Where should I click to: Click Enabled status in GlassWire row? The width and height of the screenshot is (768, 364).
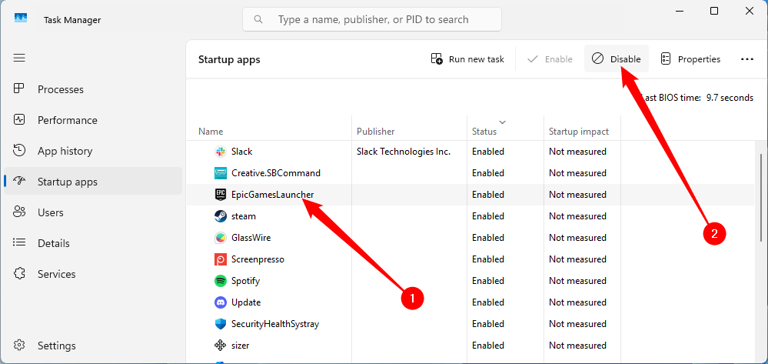(x=488, y=238)
